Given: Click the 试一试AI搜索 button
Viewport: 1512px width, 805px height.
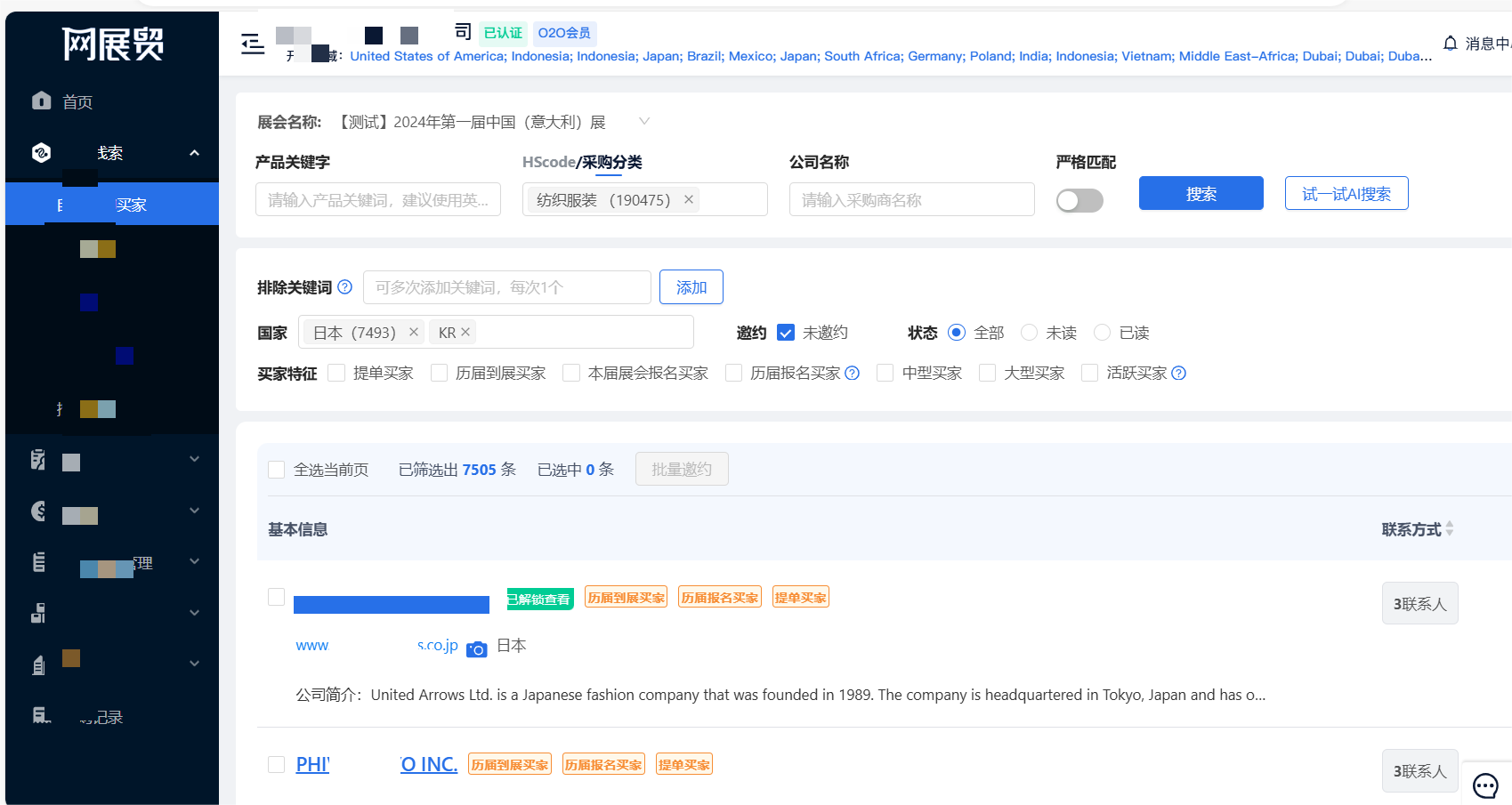Looking at the screenshot, I should (x=1346, y=193).
